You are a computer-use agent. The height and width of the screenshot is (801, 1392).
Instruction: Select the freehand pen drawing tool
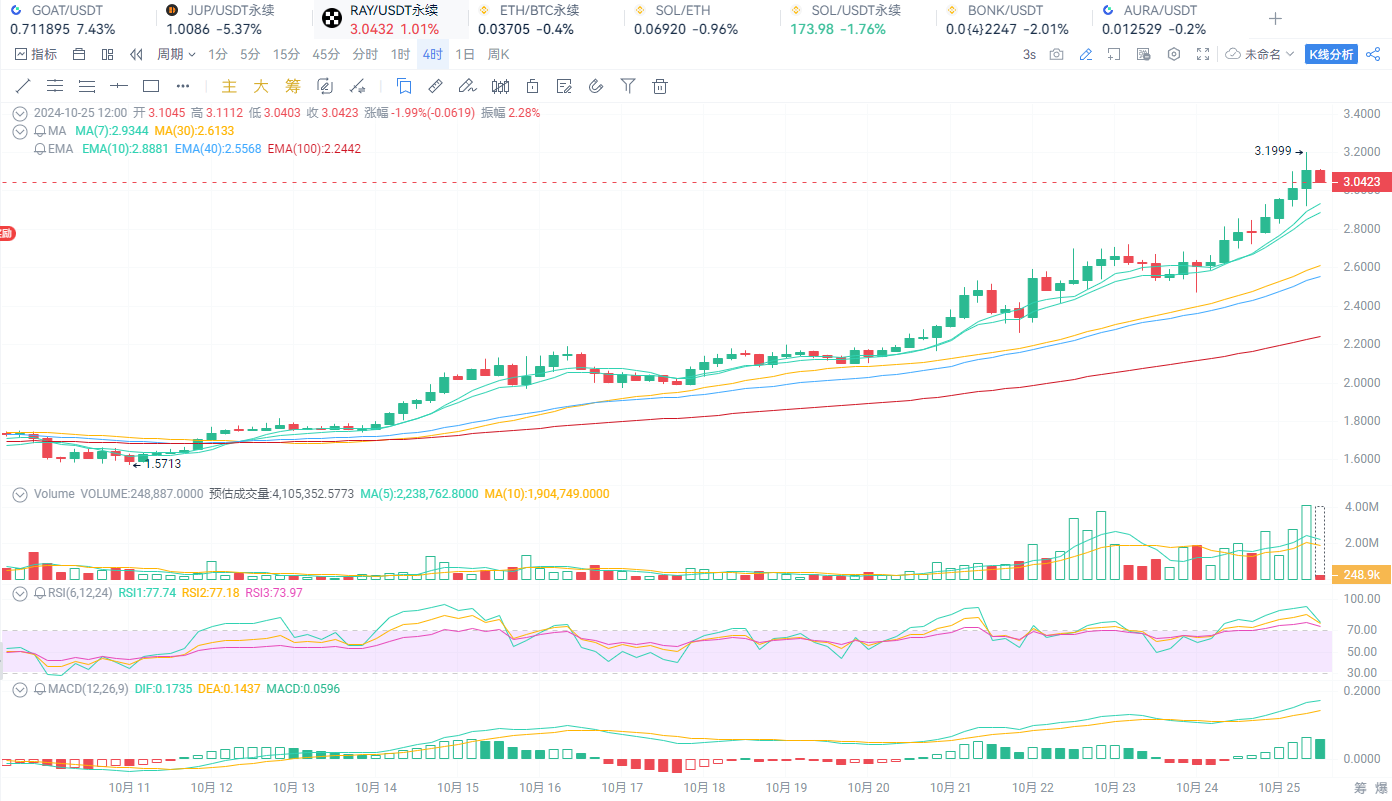467,86
